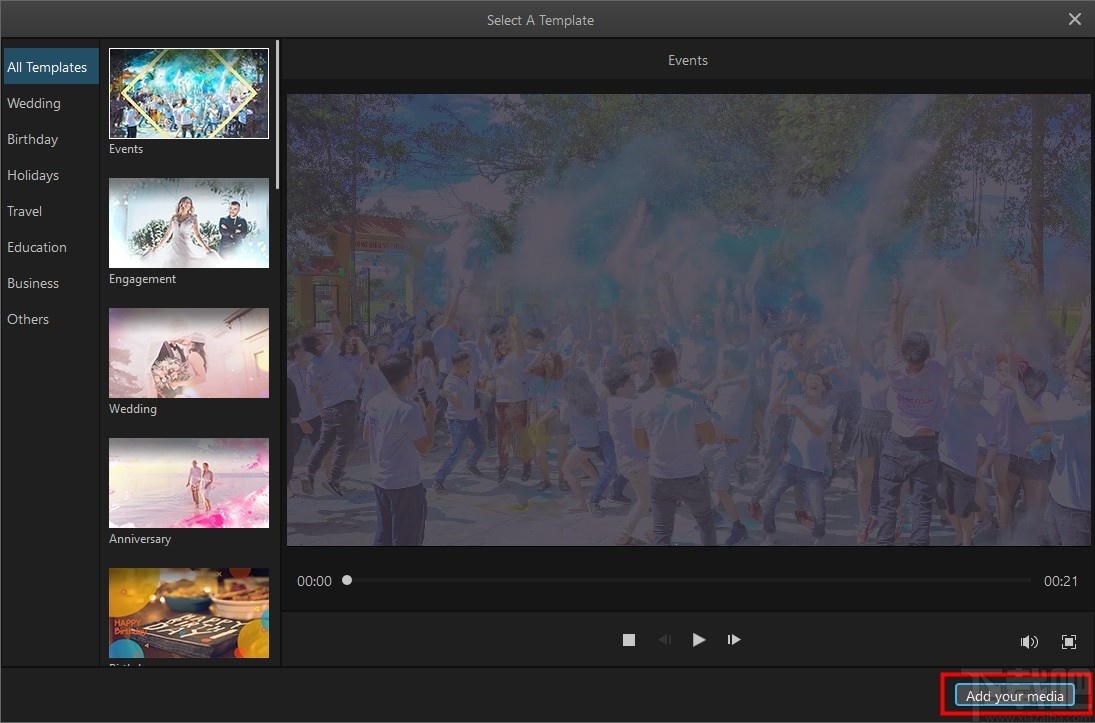Click the Add your media button
The image size is (1095, 723).
tap(1014, 696)
